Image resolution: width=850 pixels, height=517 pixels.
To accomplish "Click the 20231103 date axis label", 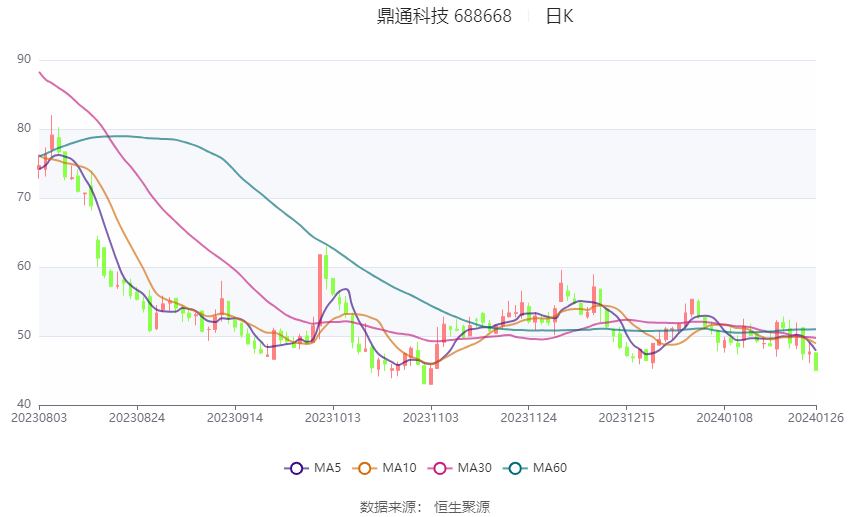I will 431,418.
